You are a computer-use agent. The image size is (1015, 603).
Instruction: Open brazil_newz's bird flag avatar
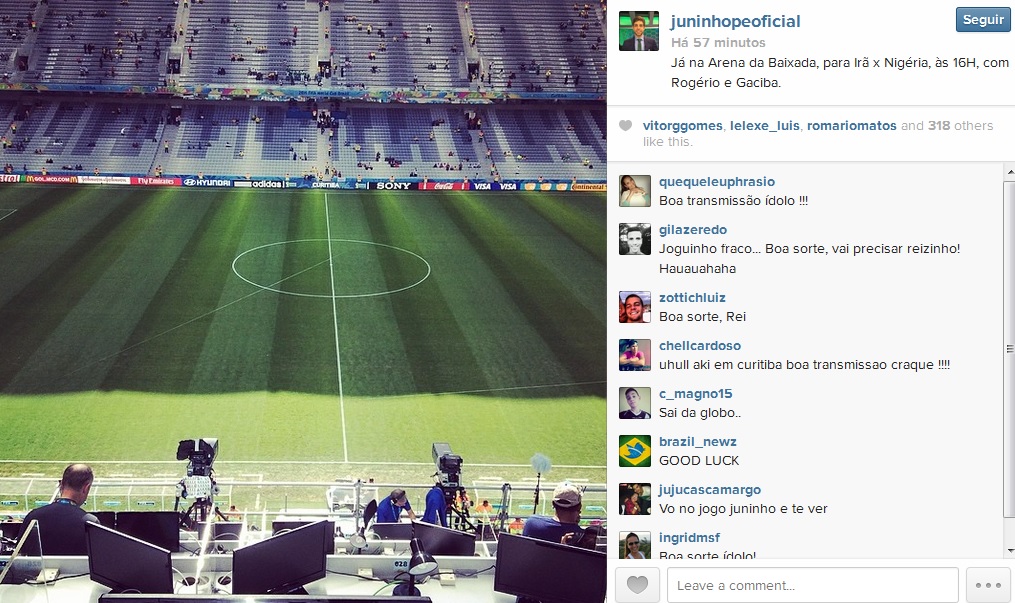click(x=635, y=451)
